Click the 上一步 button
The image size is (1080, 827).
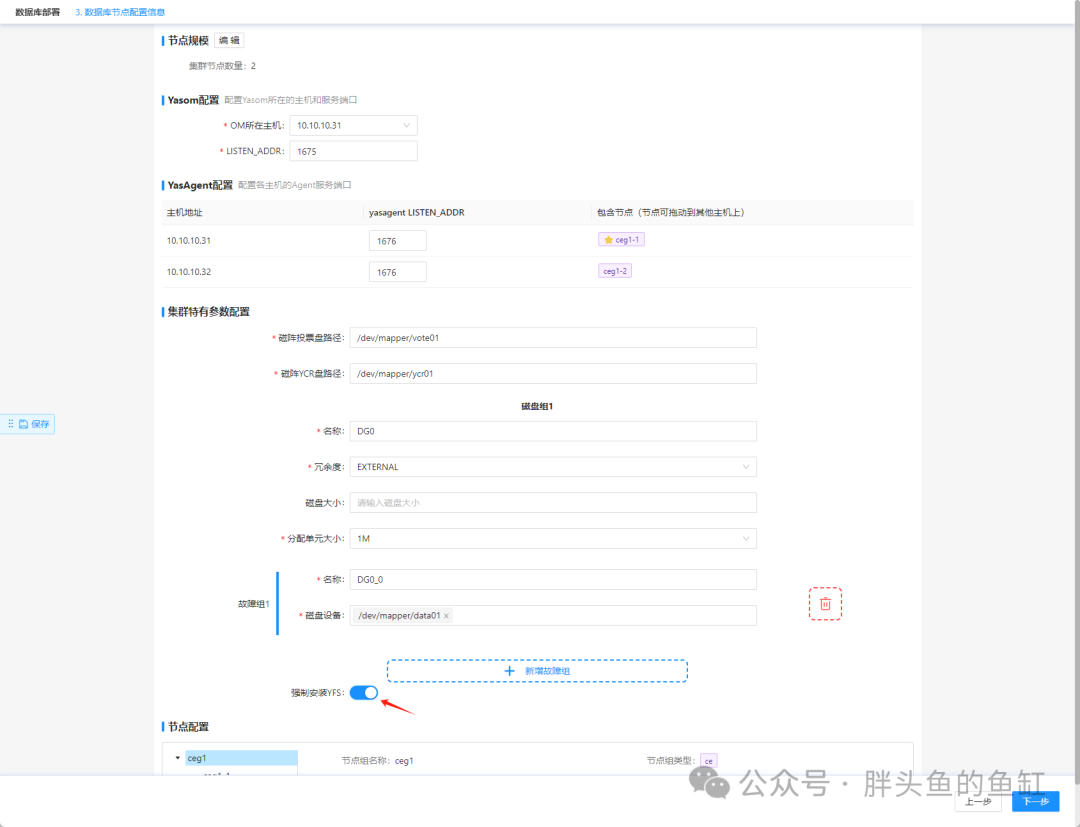pos(978,801)
